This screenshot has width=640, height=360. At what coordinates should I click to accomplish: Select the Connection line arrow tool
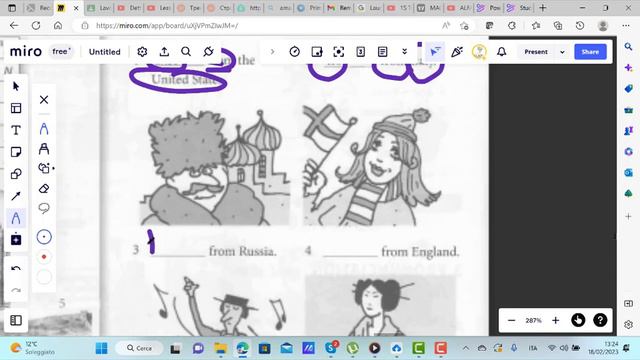(x=16, y=196)
